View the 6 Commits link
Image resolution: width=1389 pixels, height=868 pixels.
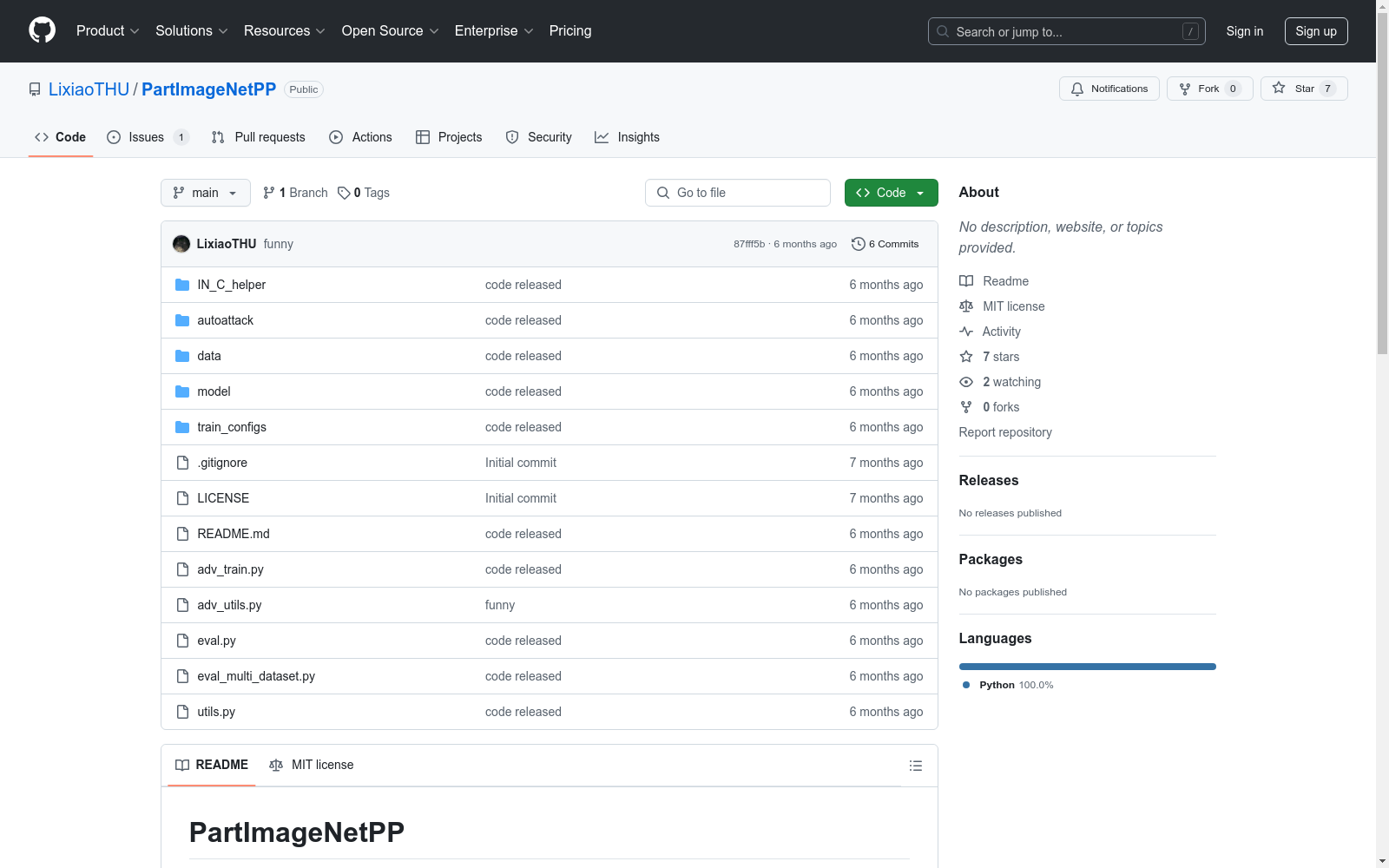[885, 244]
